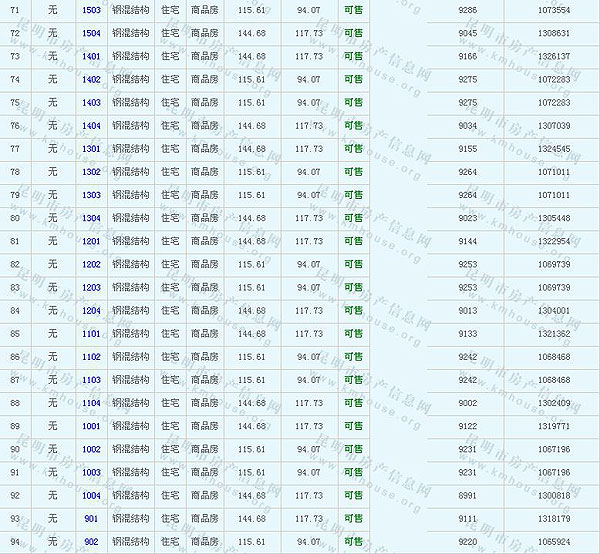This screenshot has width=600, height=554.
Task: Open room number 1503 link
Action: [x=91, y=9]
